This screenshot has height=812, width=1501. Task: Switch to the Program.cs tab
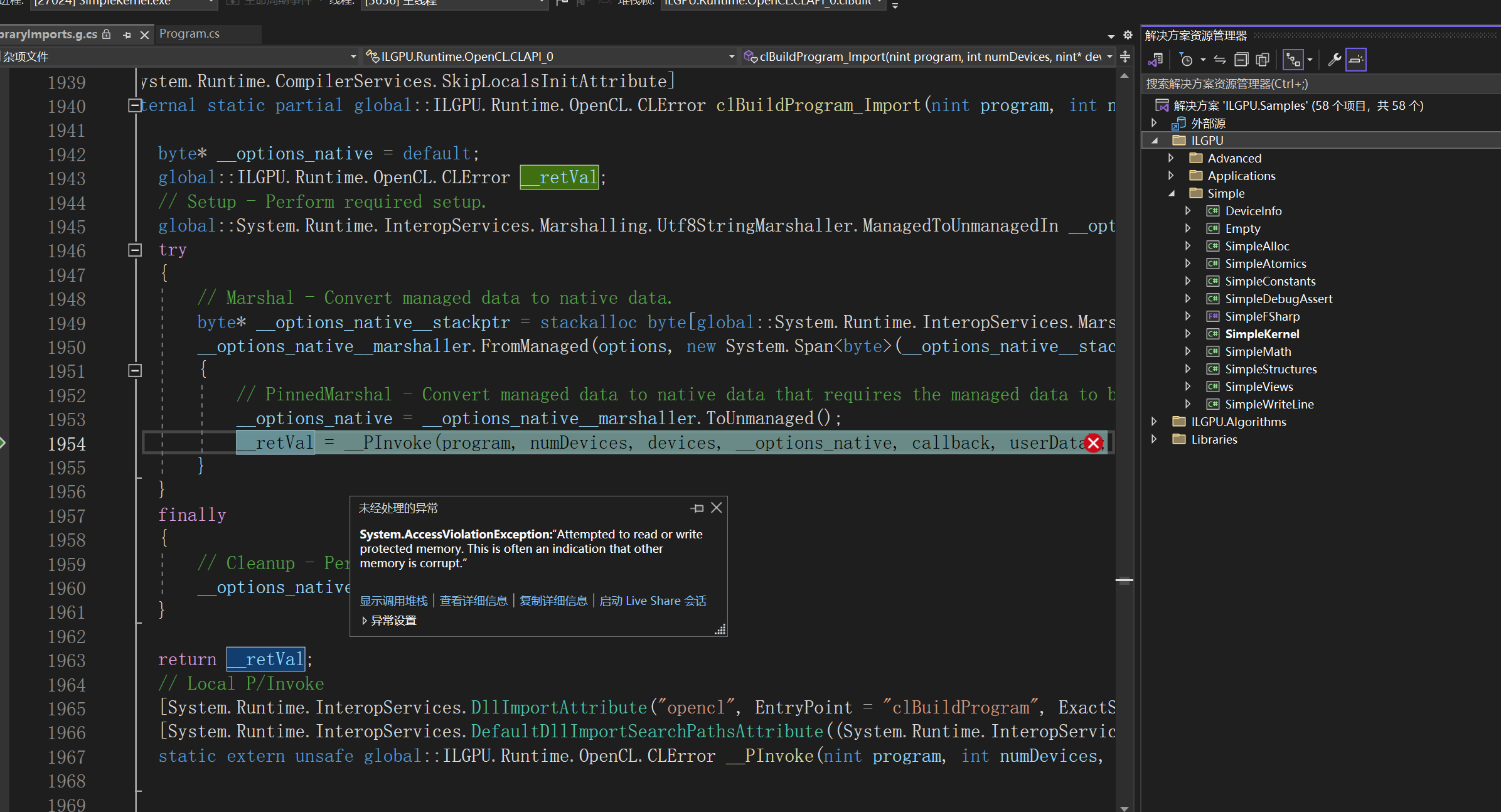[190, 34]
